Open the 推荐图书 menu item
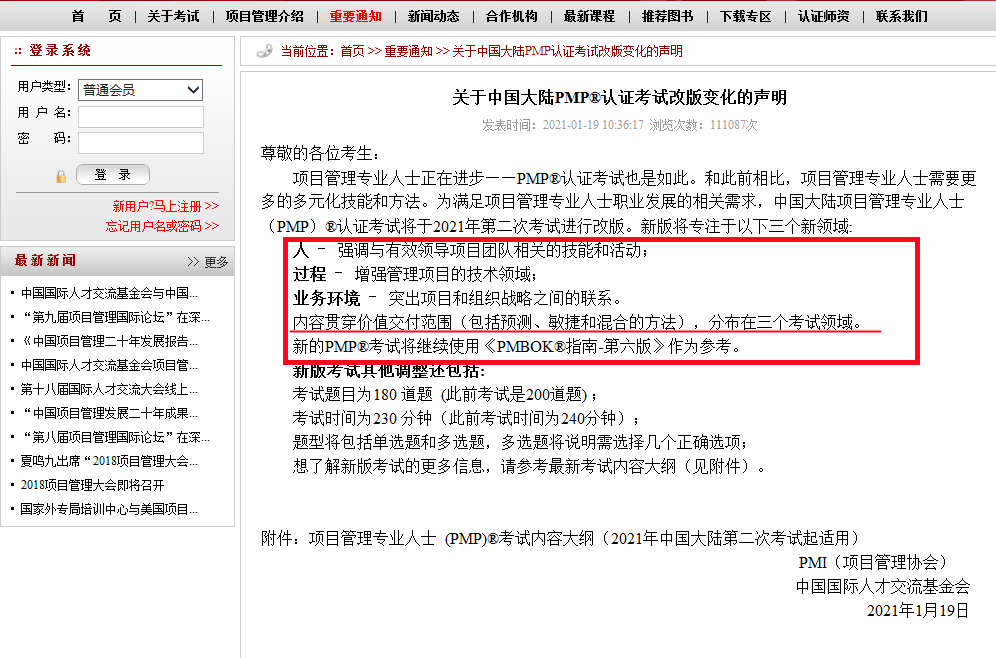This screenshot has height=658, width=996. 667,16
